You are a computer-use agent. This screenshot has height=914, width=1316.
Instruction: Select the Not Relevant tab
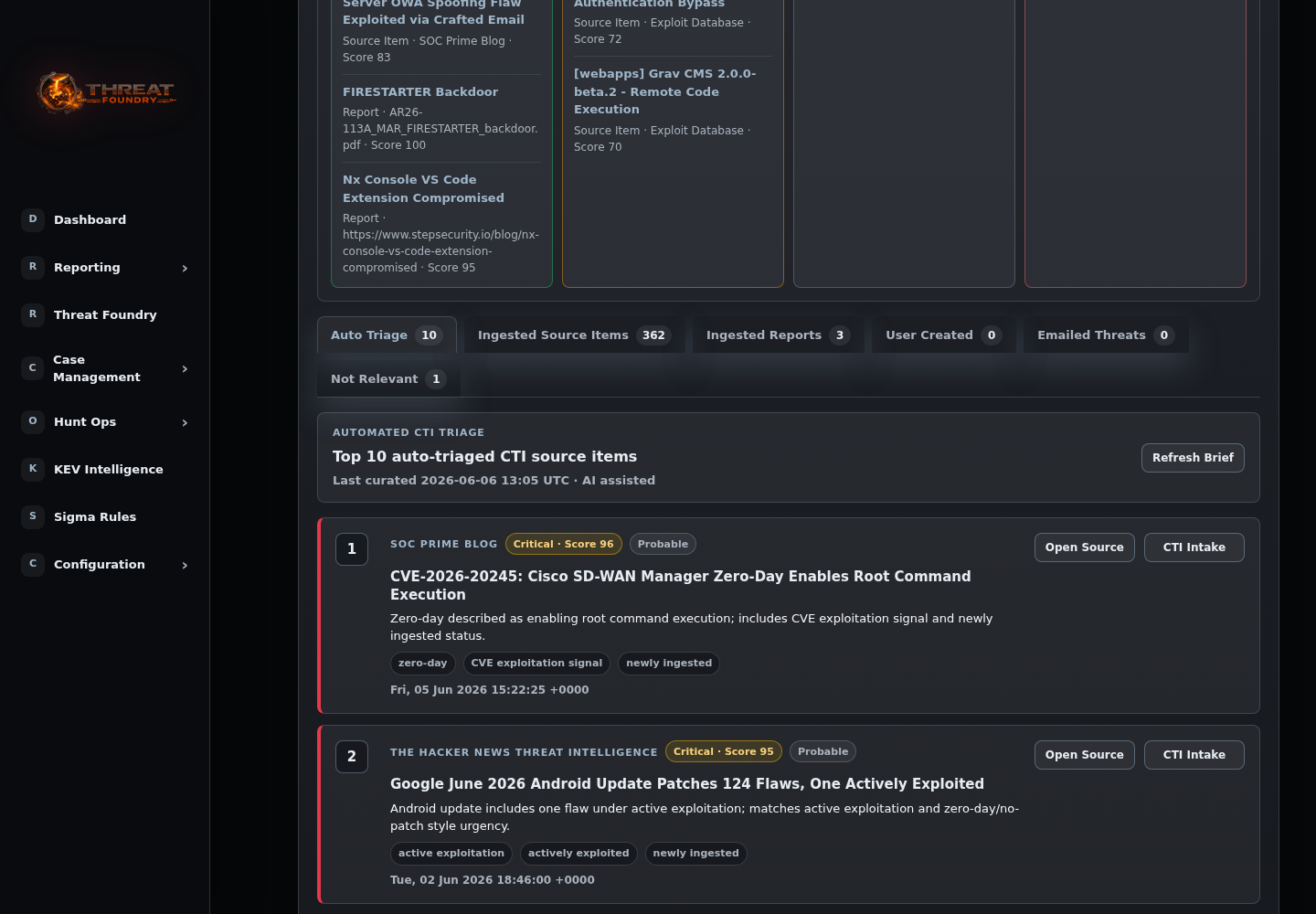click(388, 378)
